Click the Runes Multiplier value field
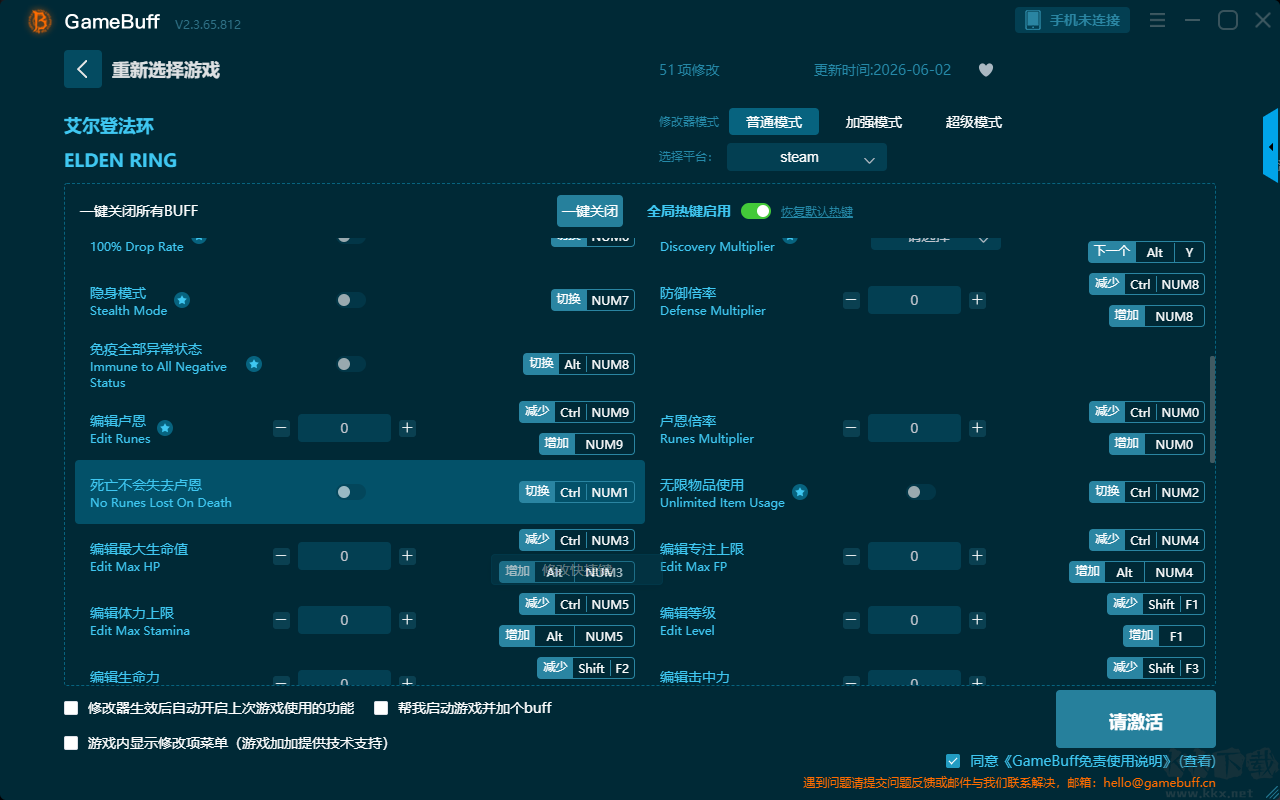This screenshot has height=800, width=1280. tap(914, 428)
